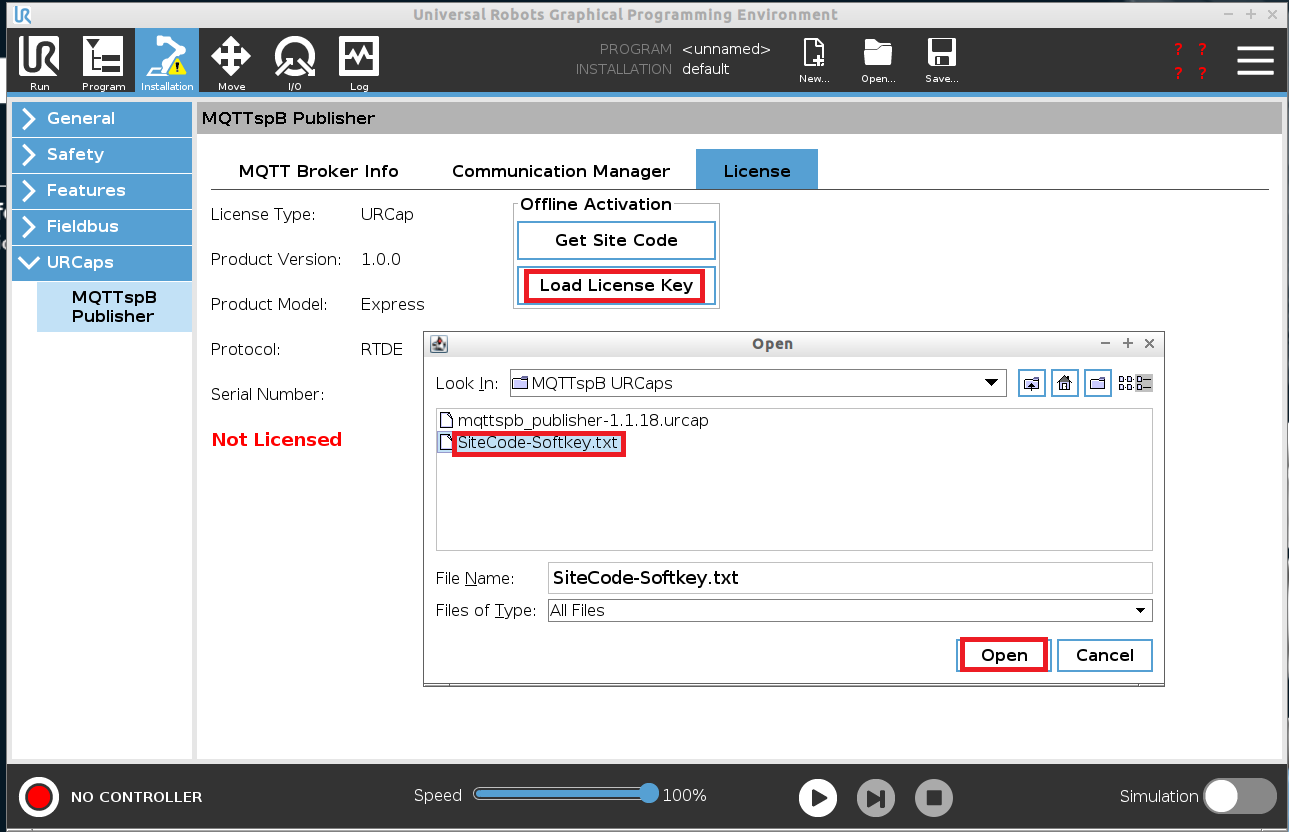Viewport: 1289px width, 832px height.
Task: Close the Open dialog with its X button
Action: (x=1149, y=343)
